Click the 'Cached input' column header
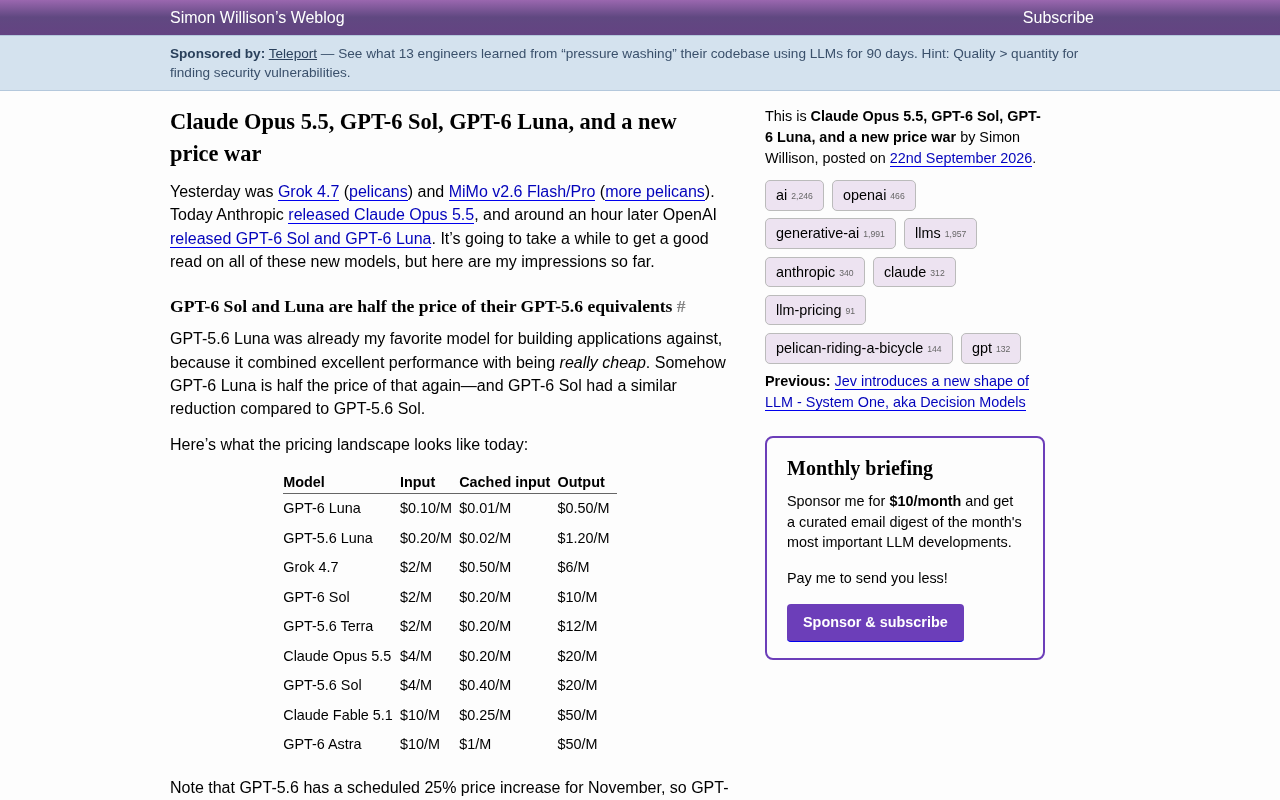 (505, 482)
